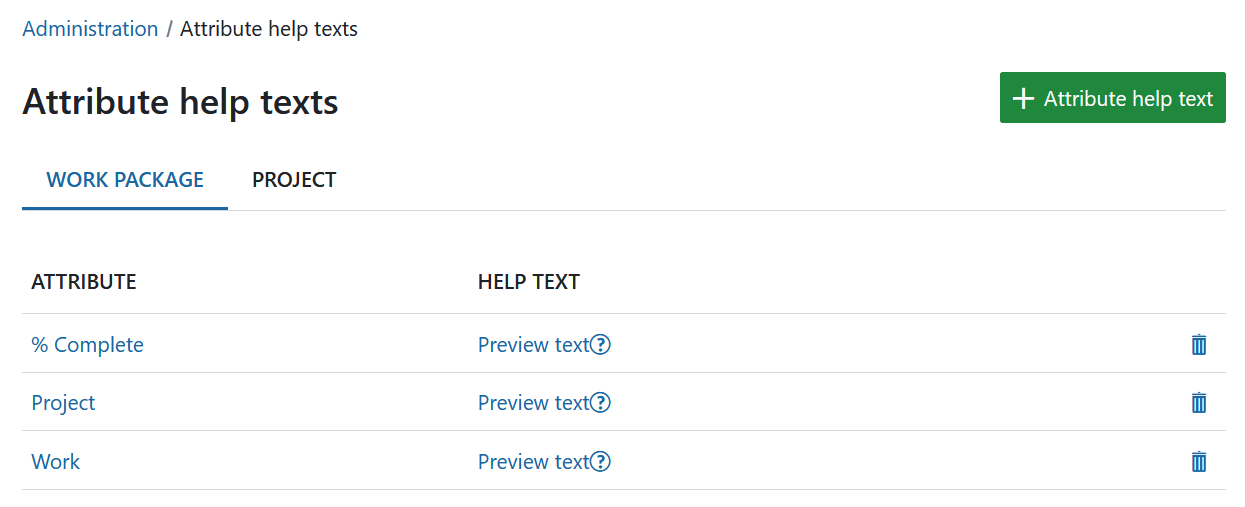The width and height of the screenshot is (1245, 507).
Task: Click trash icon in the Project row
Action: pos(1199,403)
